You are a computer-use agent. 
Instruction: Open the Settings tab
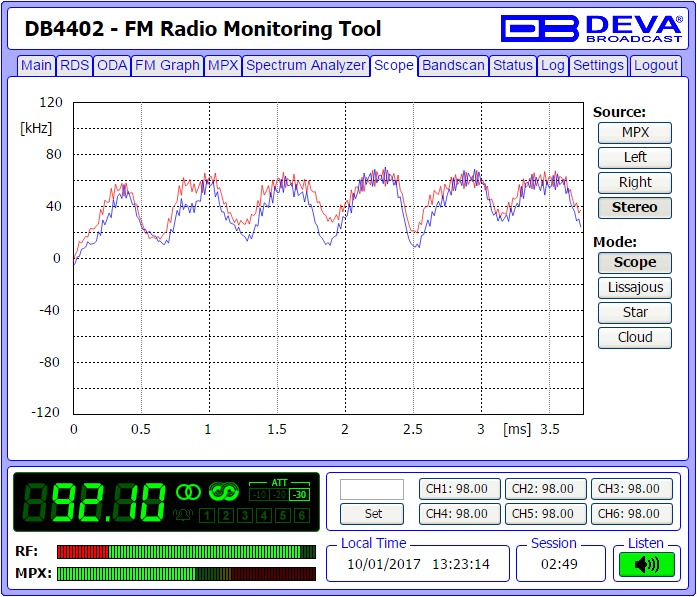point(598,66)
